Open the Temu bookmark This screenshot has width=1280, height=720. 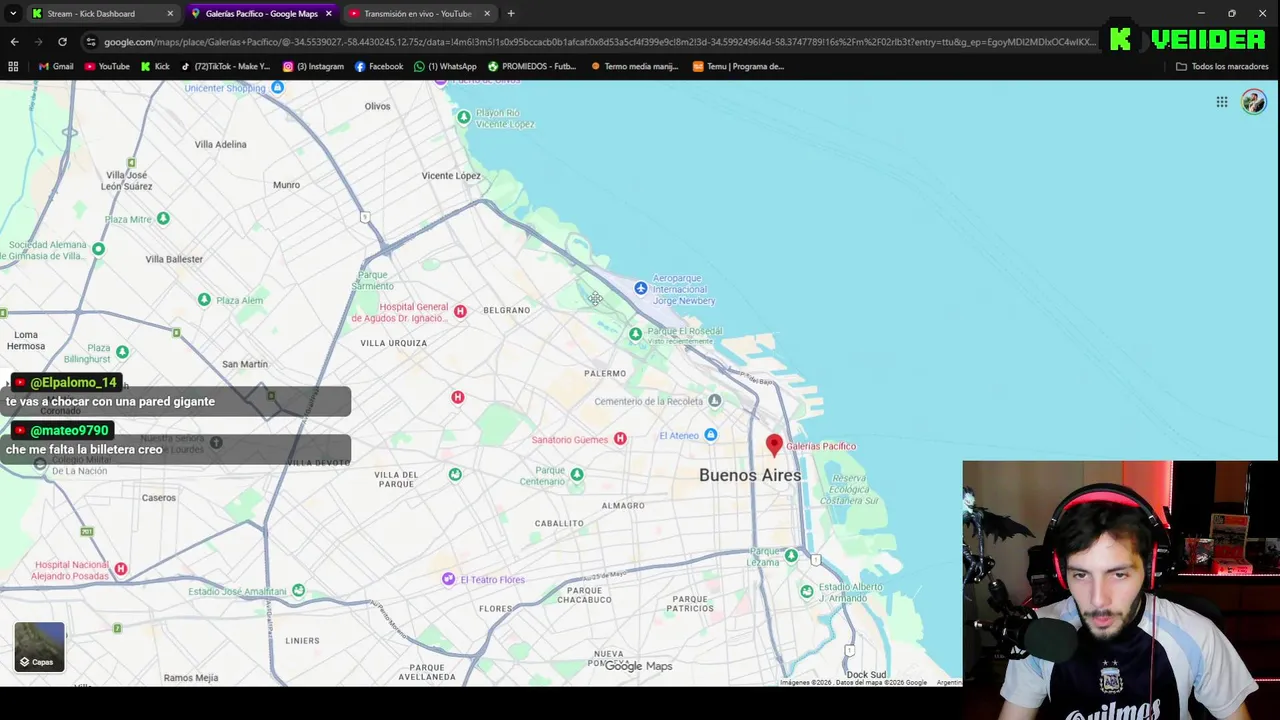738,67
